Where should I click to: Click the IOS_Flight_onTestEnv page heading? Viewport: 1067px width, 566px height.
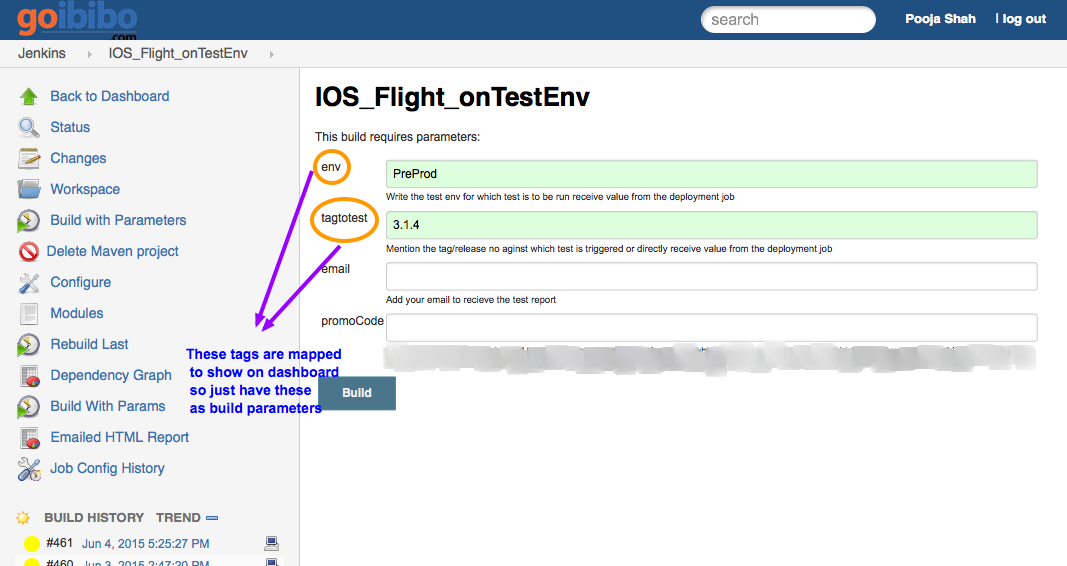(x=453, y=97)
